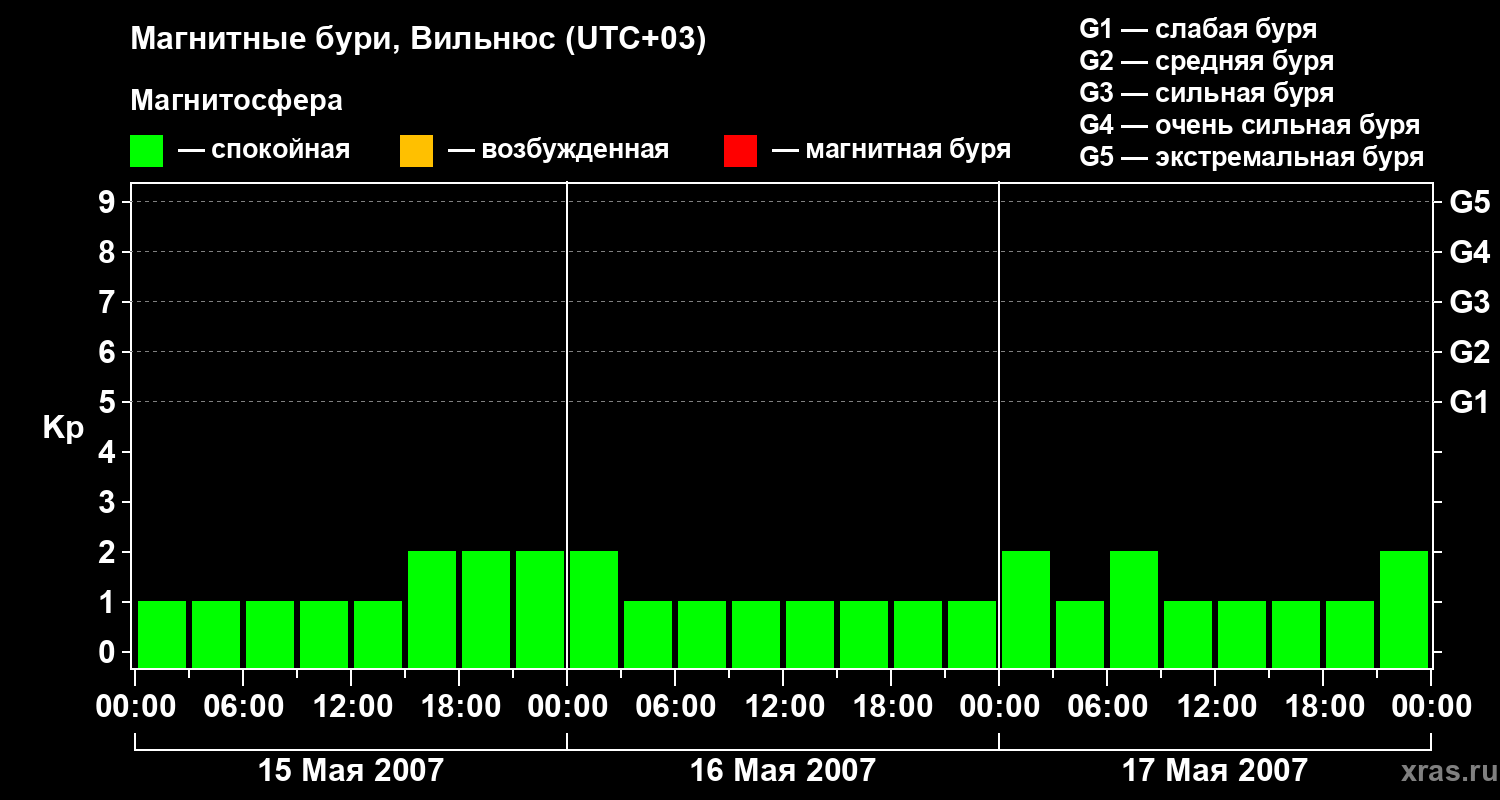Click the 'G1' label on the right axis
Image resolution: width=1500 pixels, height=800 pixels.
1469,402
